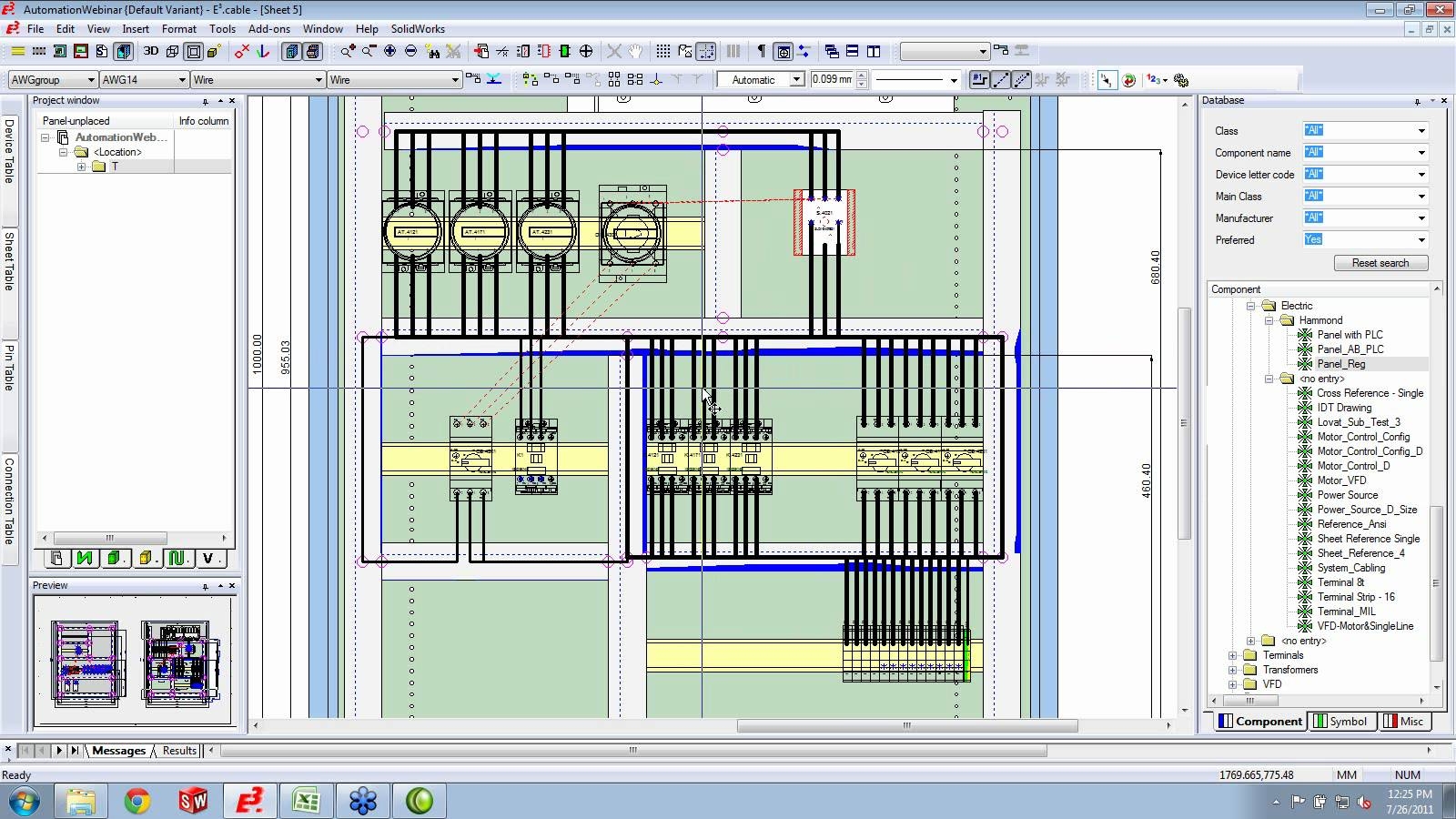Viewport: 1456px width, 819px height.
Task: Click the Zoom In toolbar icon
Action: 345,52
